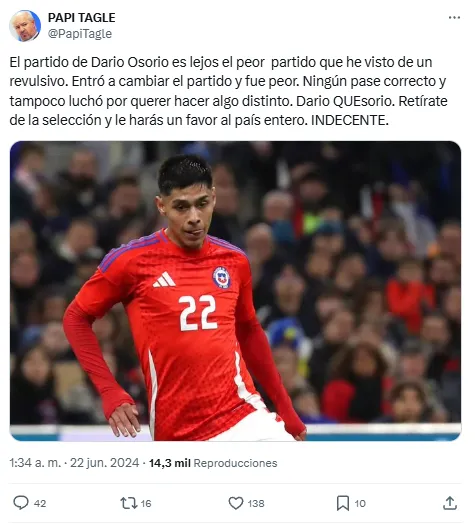Click the repost arrows icon
The image size is (475, 530).
[x=129, y=503]
